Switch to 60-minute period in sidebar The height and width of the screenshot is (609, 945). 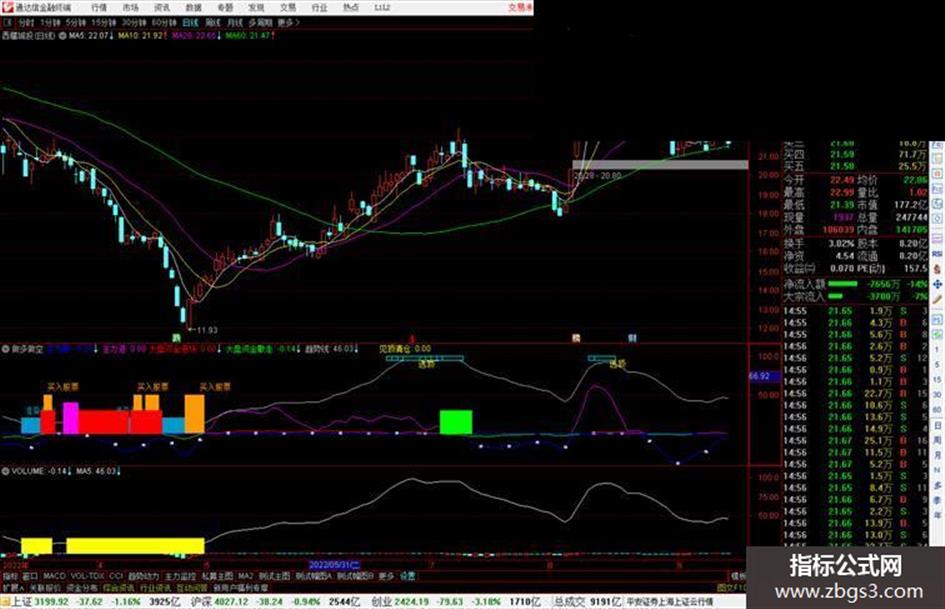(937, 410)
